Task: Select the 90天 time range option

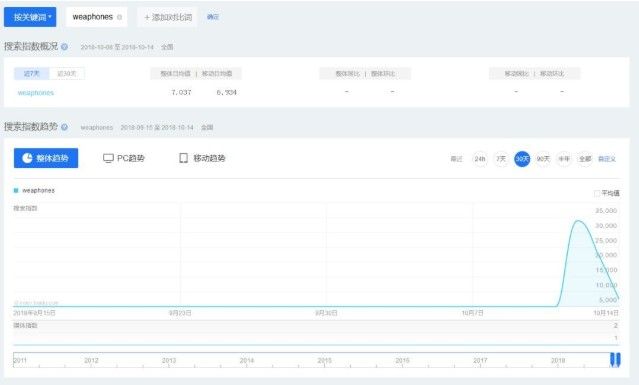Action: click(543, 159)
